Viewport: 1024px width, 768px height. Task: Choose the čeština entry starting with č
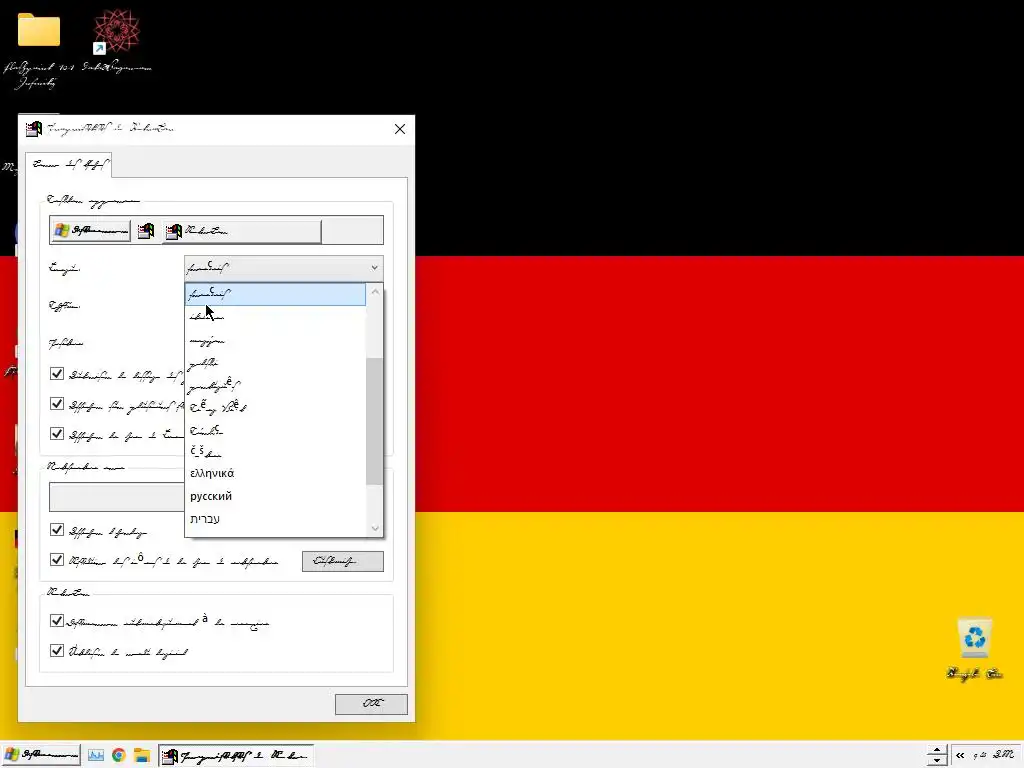275,451
